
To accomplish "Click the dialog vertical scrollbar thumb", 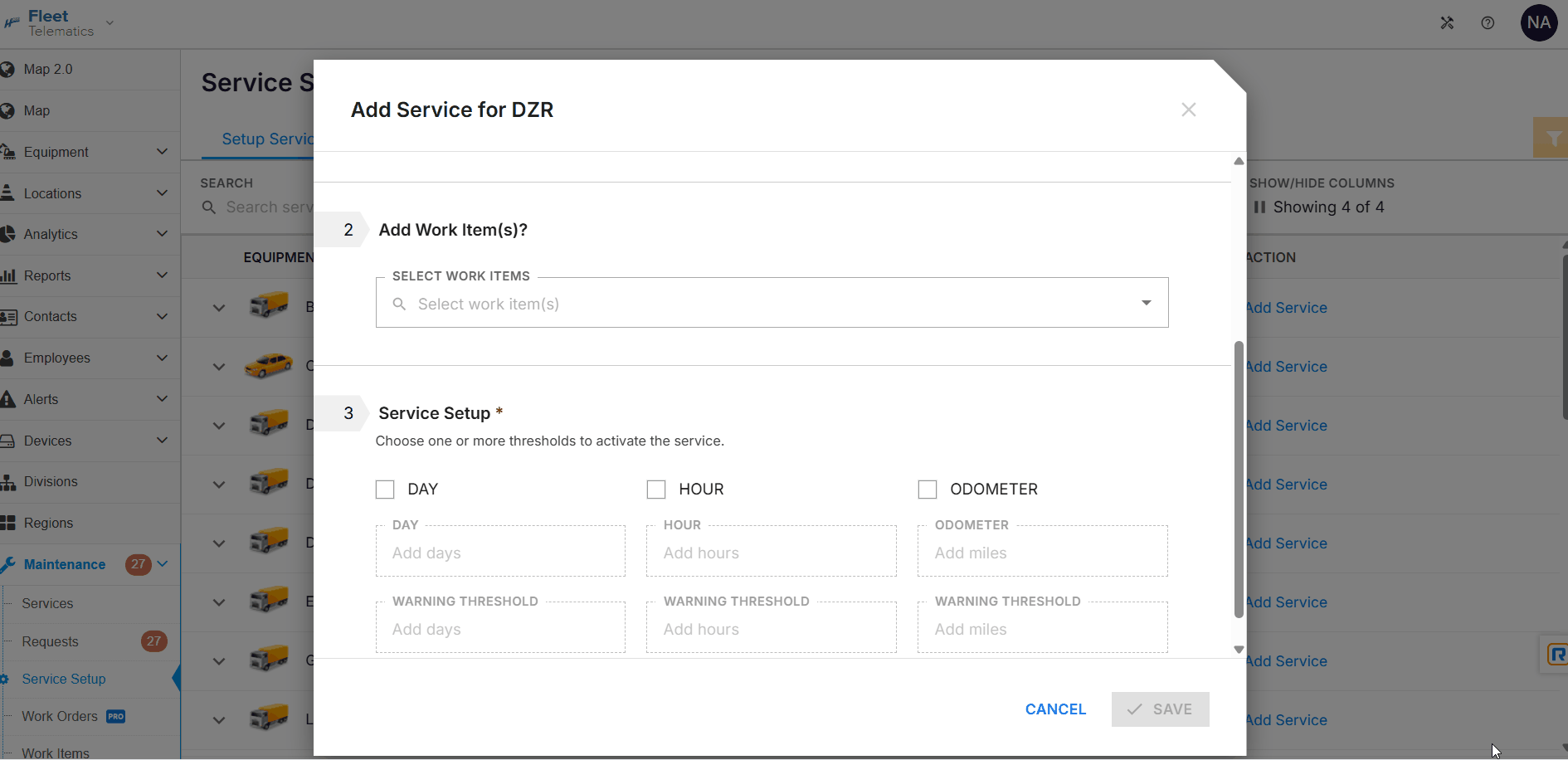I will (1239, 480).
